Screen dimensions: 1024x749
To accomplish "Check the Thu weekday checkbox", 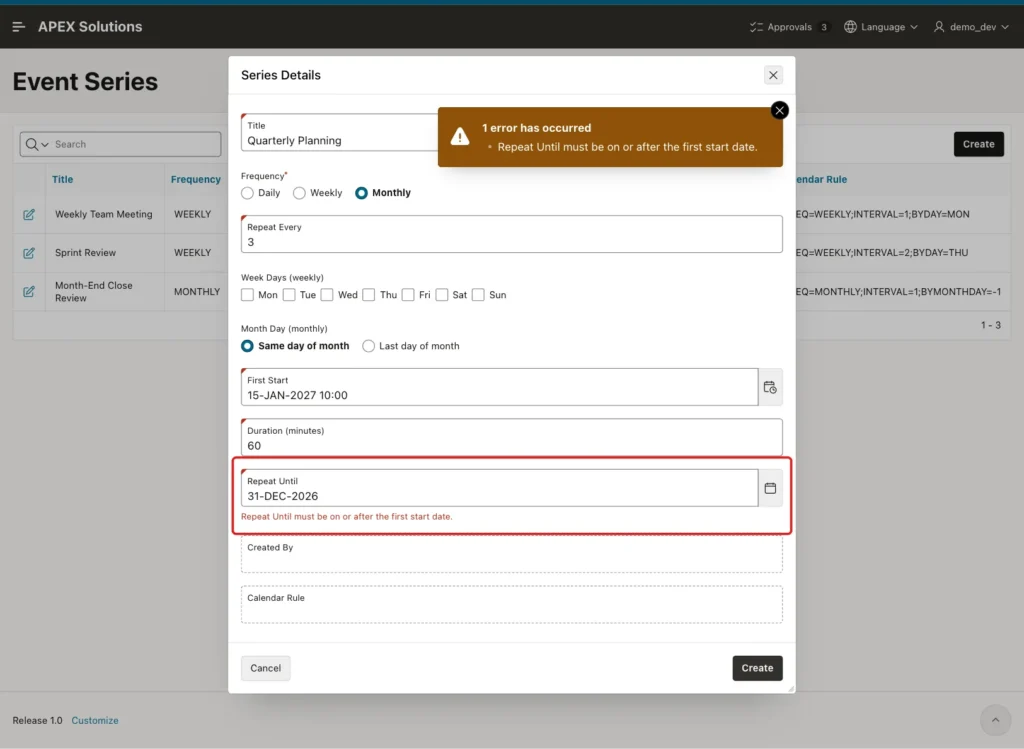I will pos(369,295).
